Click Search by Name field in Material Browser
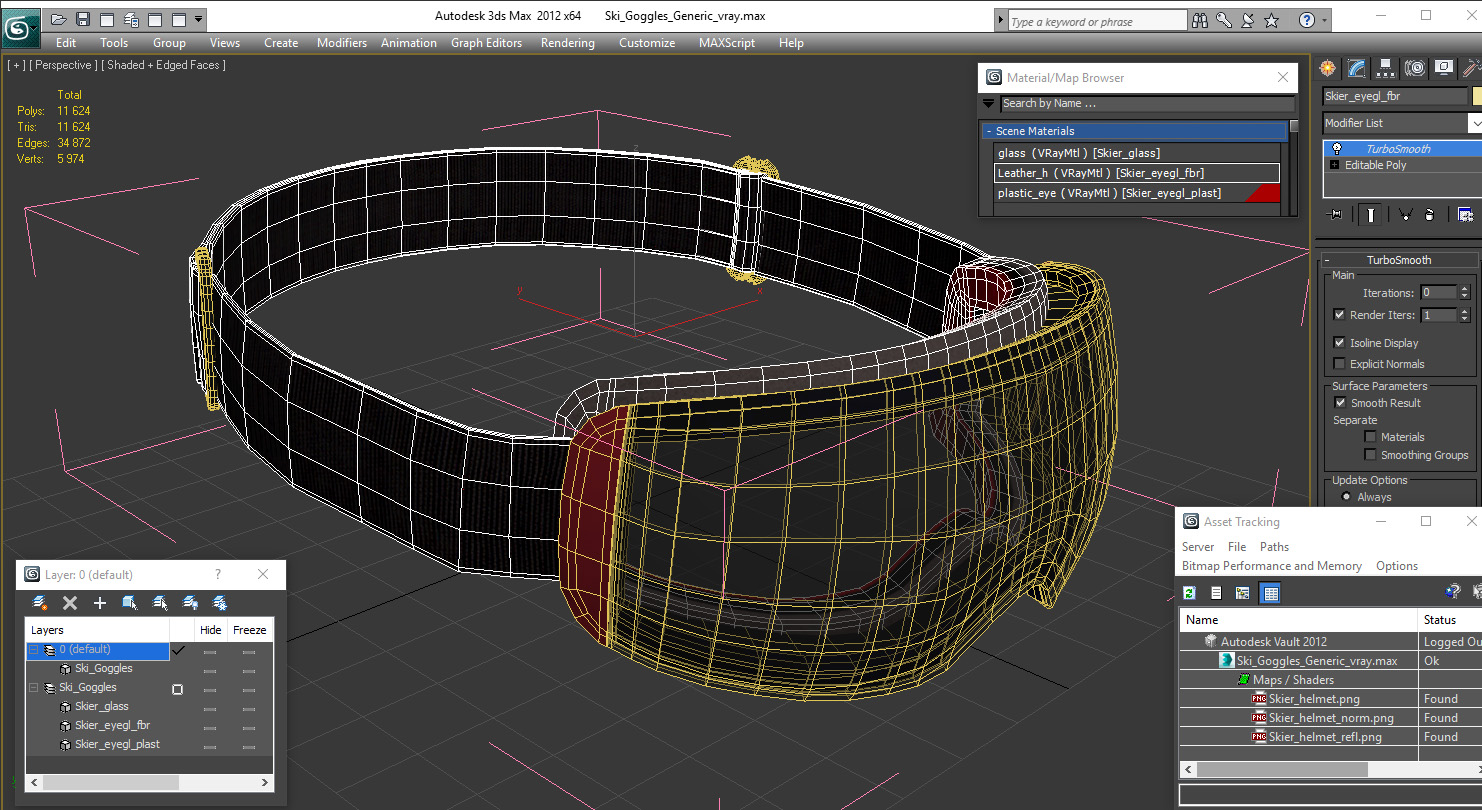The width and height of the screenshot is (1482, 810). 1147,103
